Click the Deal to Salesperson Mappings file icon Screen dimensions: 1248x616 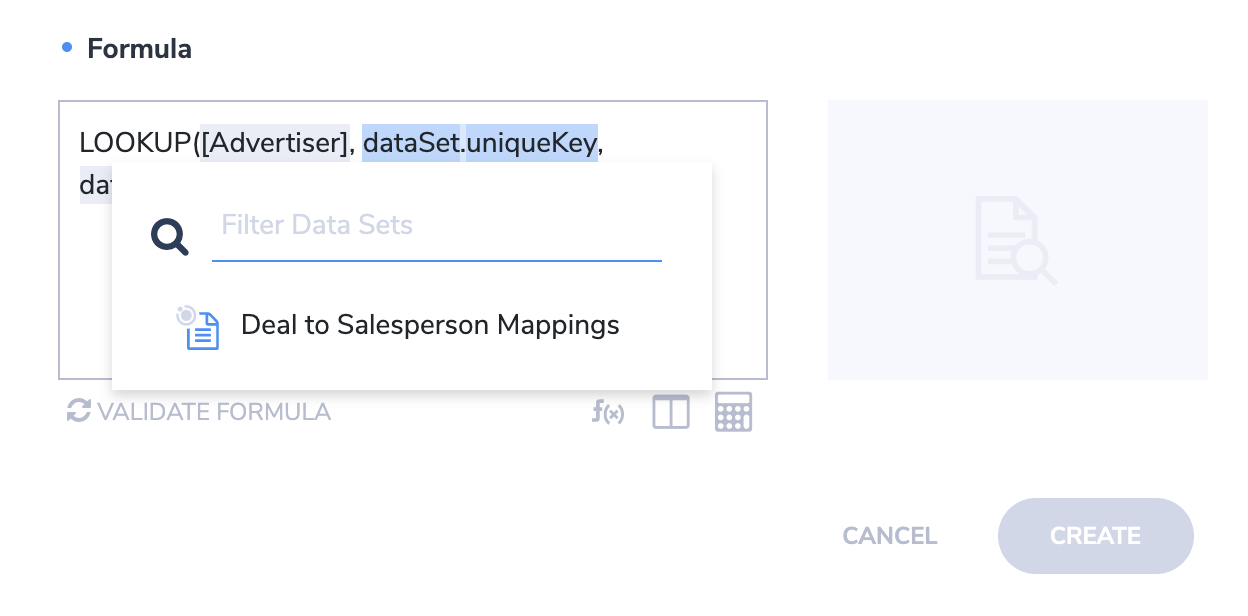198,327
